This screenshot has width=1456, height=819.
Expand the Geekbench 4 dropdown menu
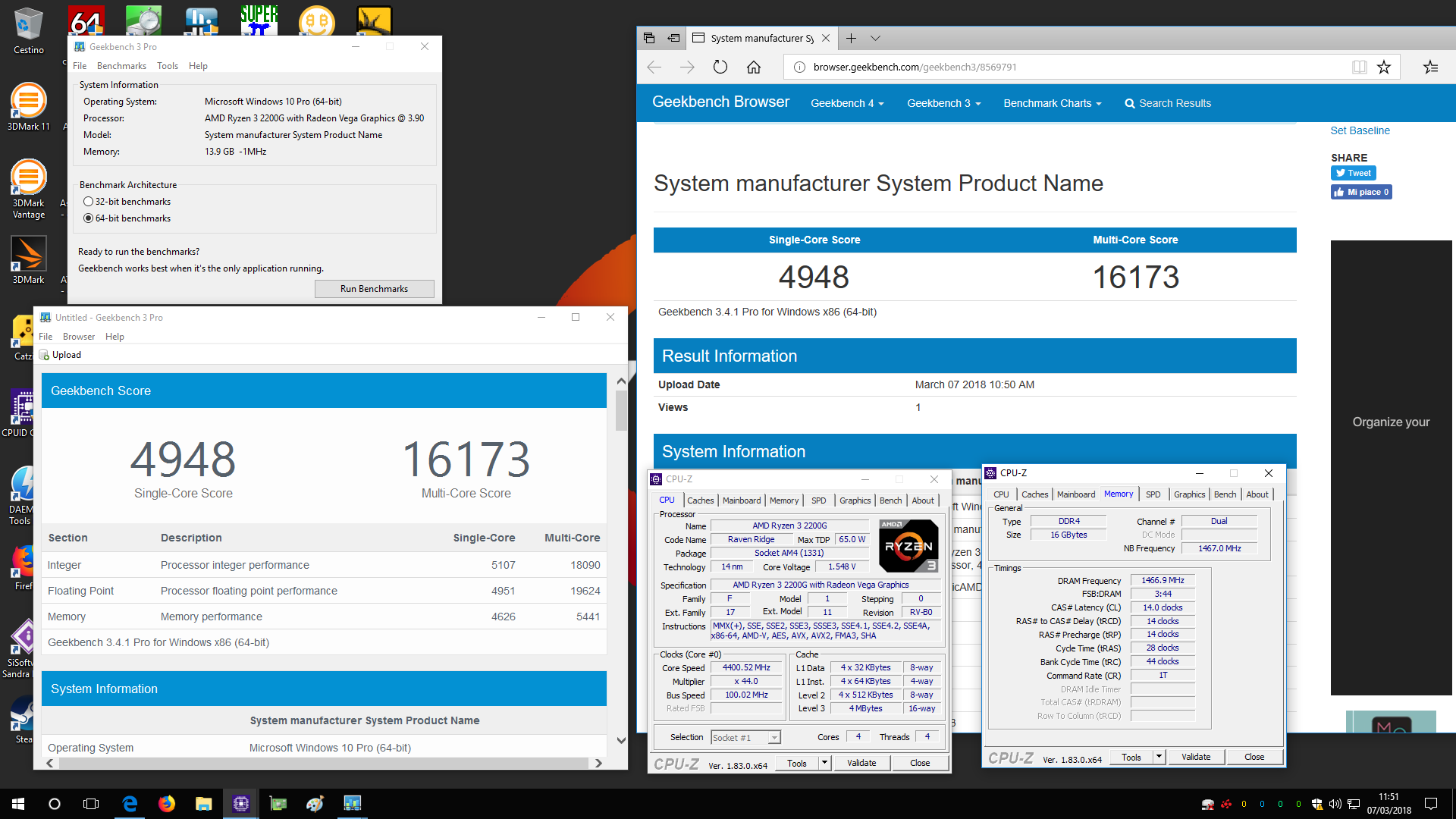[847, 103]
